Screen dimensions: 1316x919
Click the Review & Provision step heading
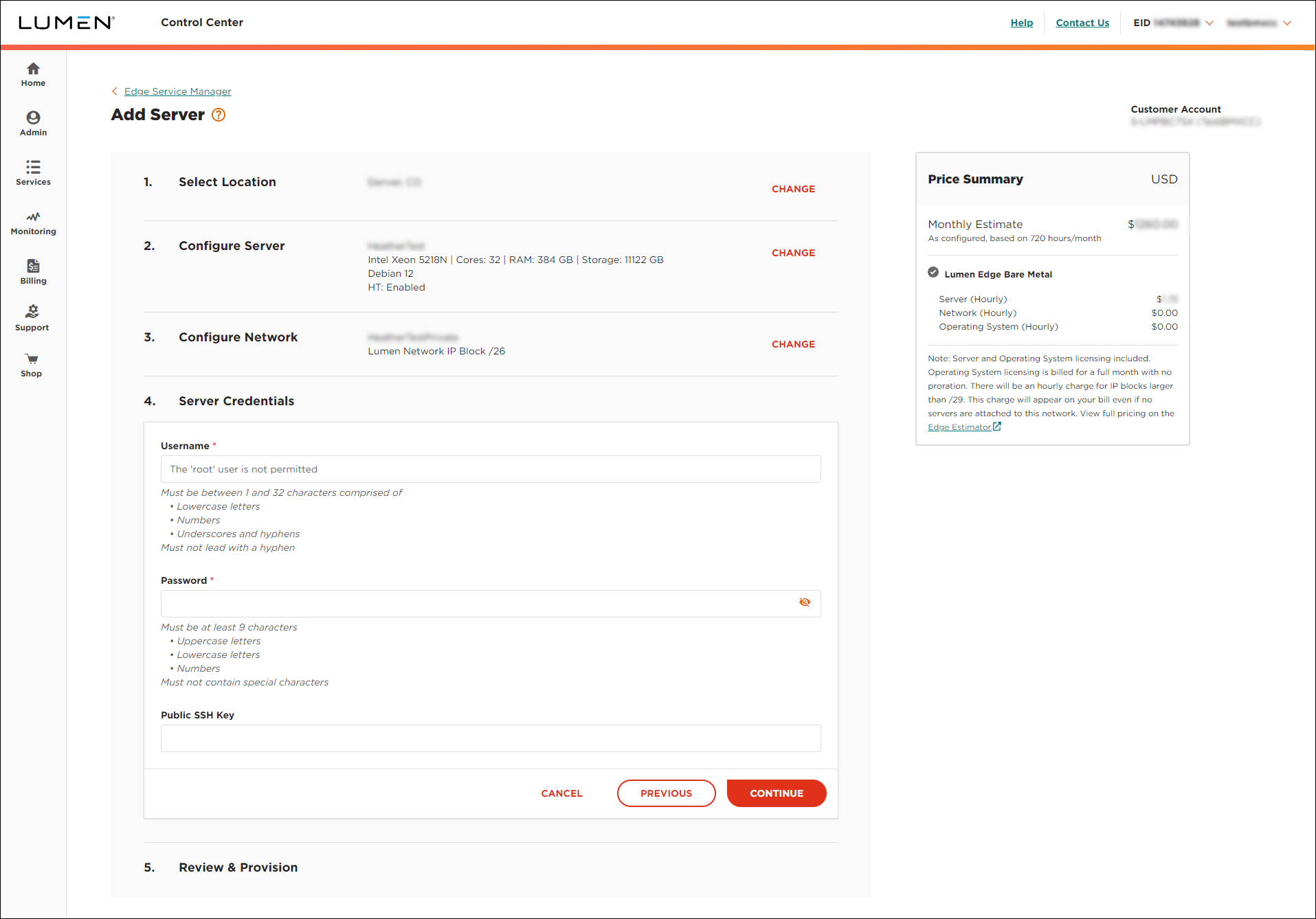click(238, 867)
